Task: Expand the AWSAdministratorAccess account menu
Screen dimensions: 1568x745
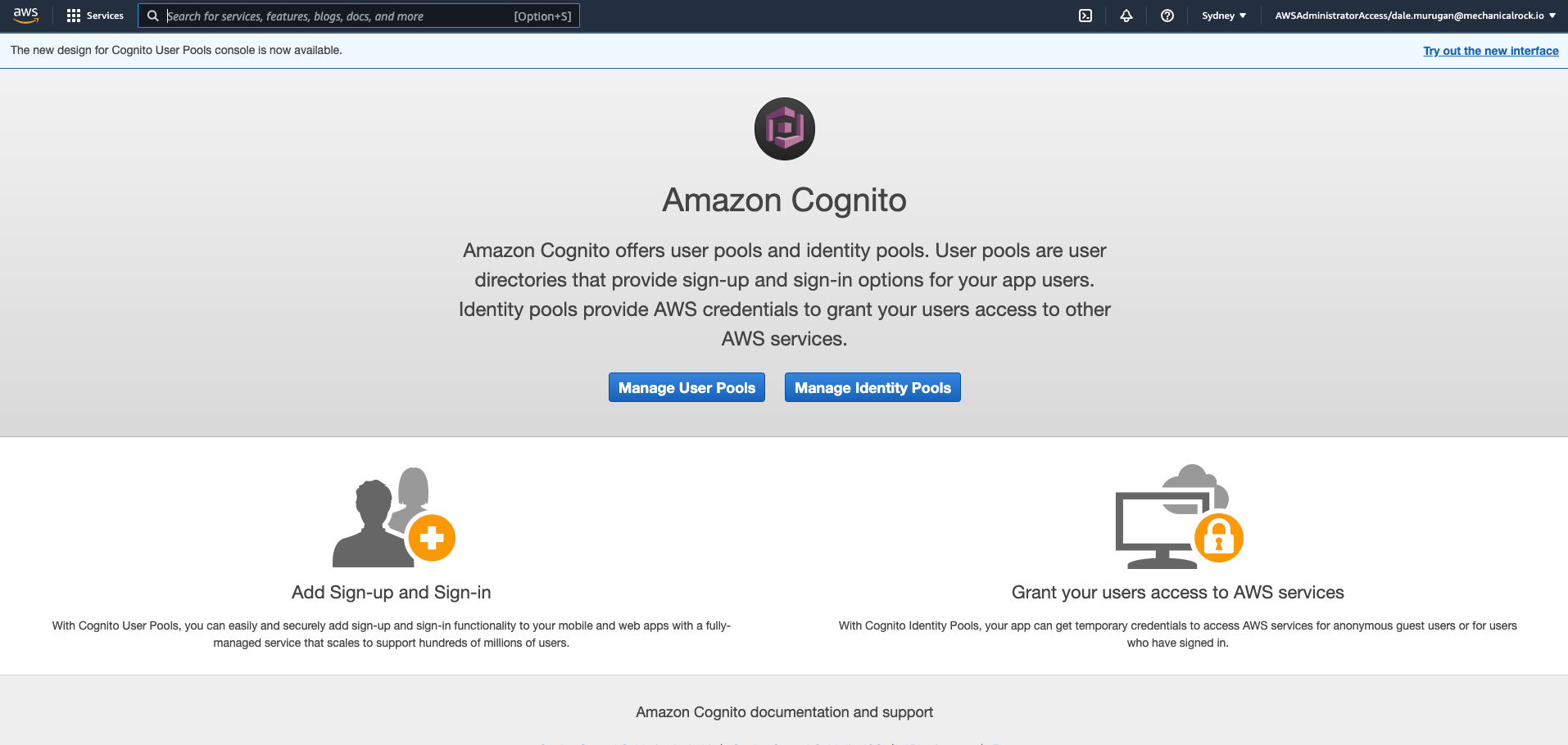Action: pos(1415,16)
